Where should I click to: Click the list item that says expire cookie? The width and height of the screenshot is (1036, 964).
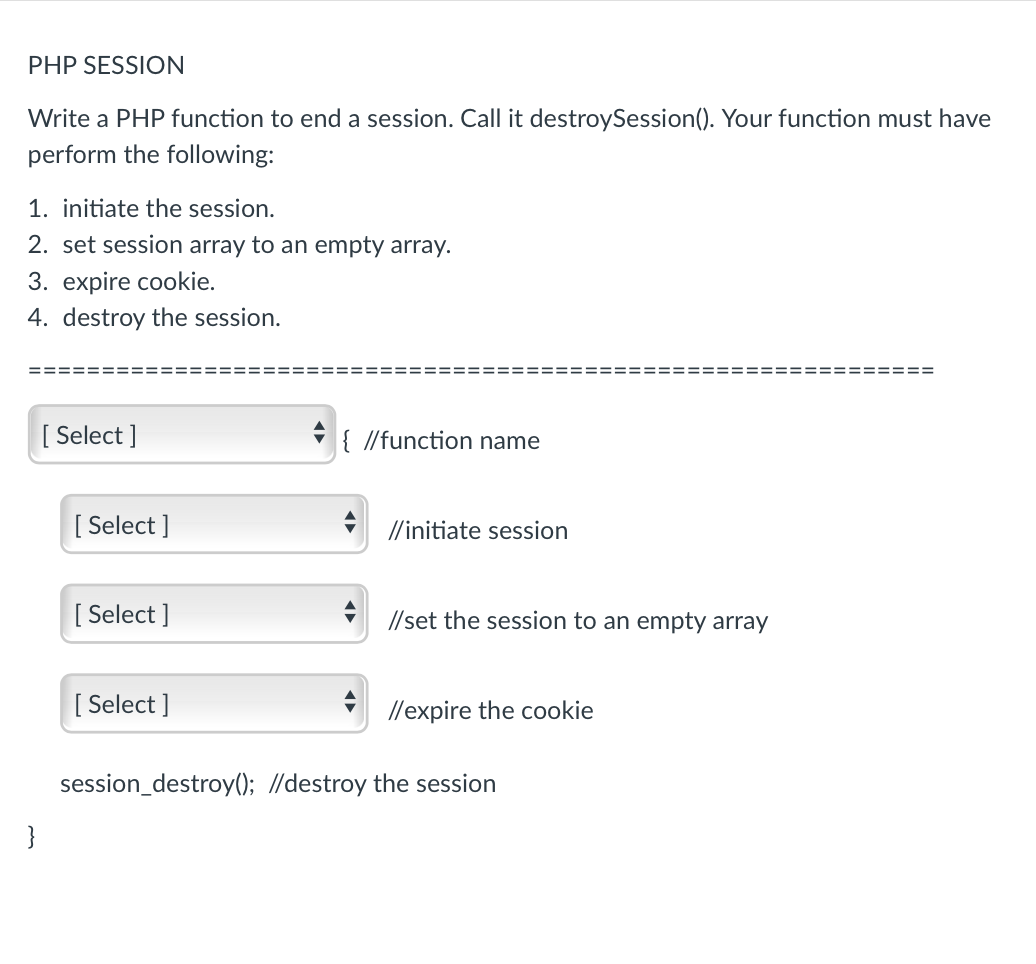pyautogui.click(x=120, y=281)
